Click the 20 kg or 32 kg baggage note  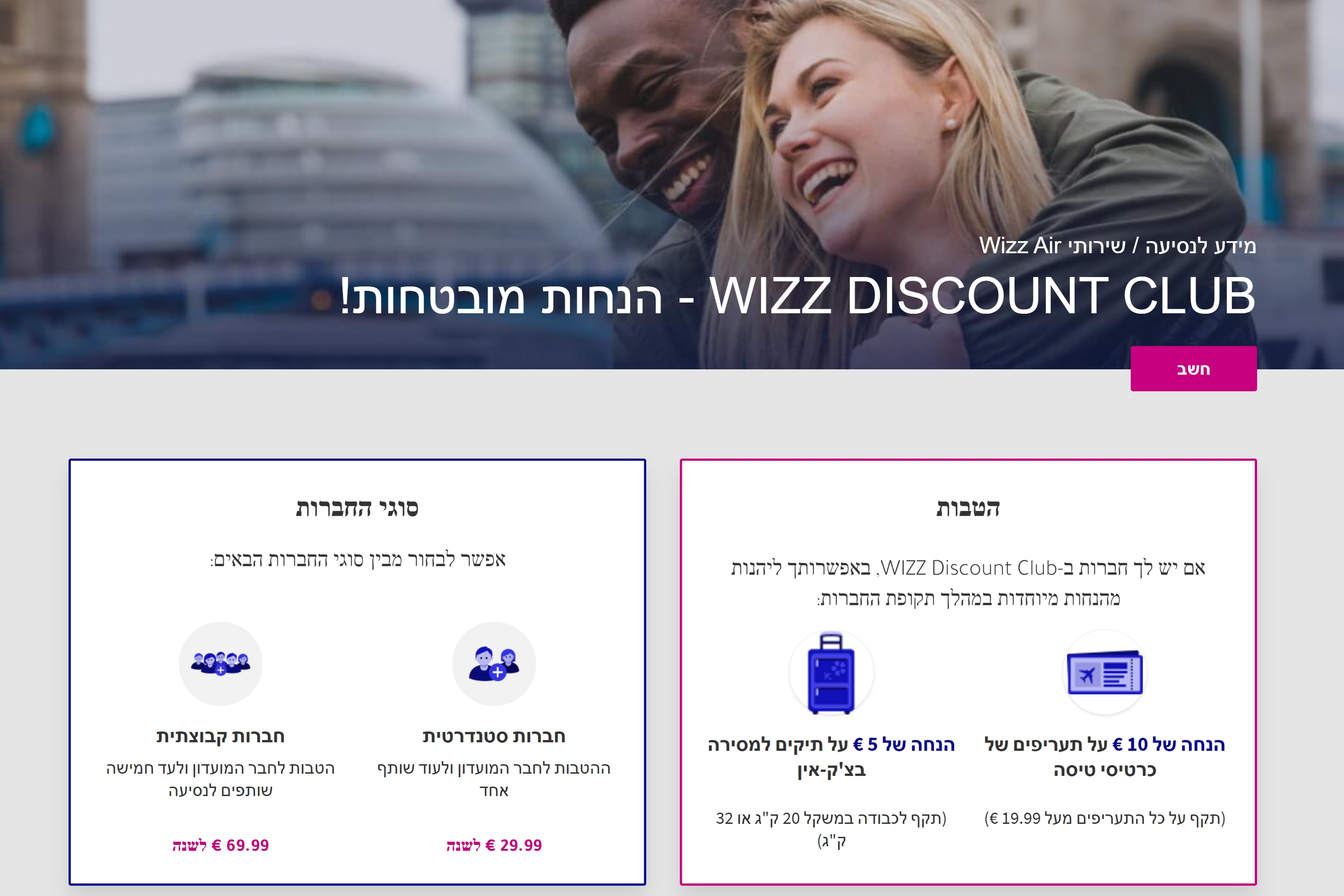pos(831,829)
